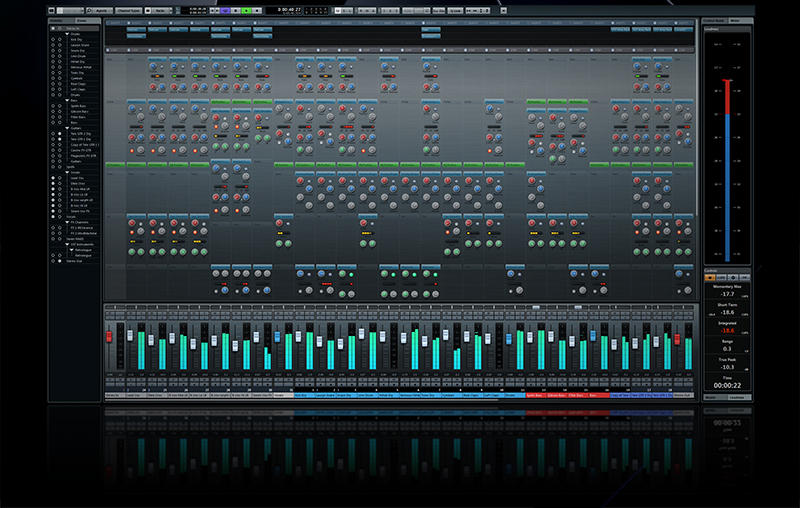Click the orange button in the loudness Controls
Image resolution: width=800 pixels, height=508 pixels.
pyautogui.click(x=710, y=277)
